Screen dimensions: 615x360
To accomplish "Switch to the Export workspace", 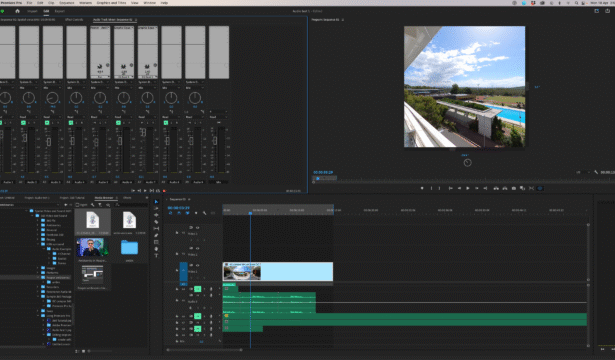I will [60, 11].
